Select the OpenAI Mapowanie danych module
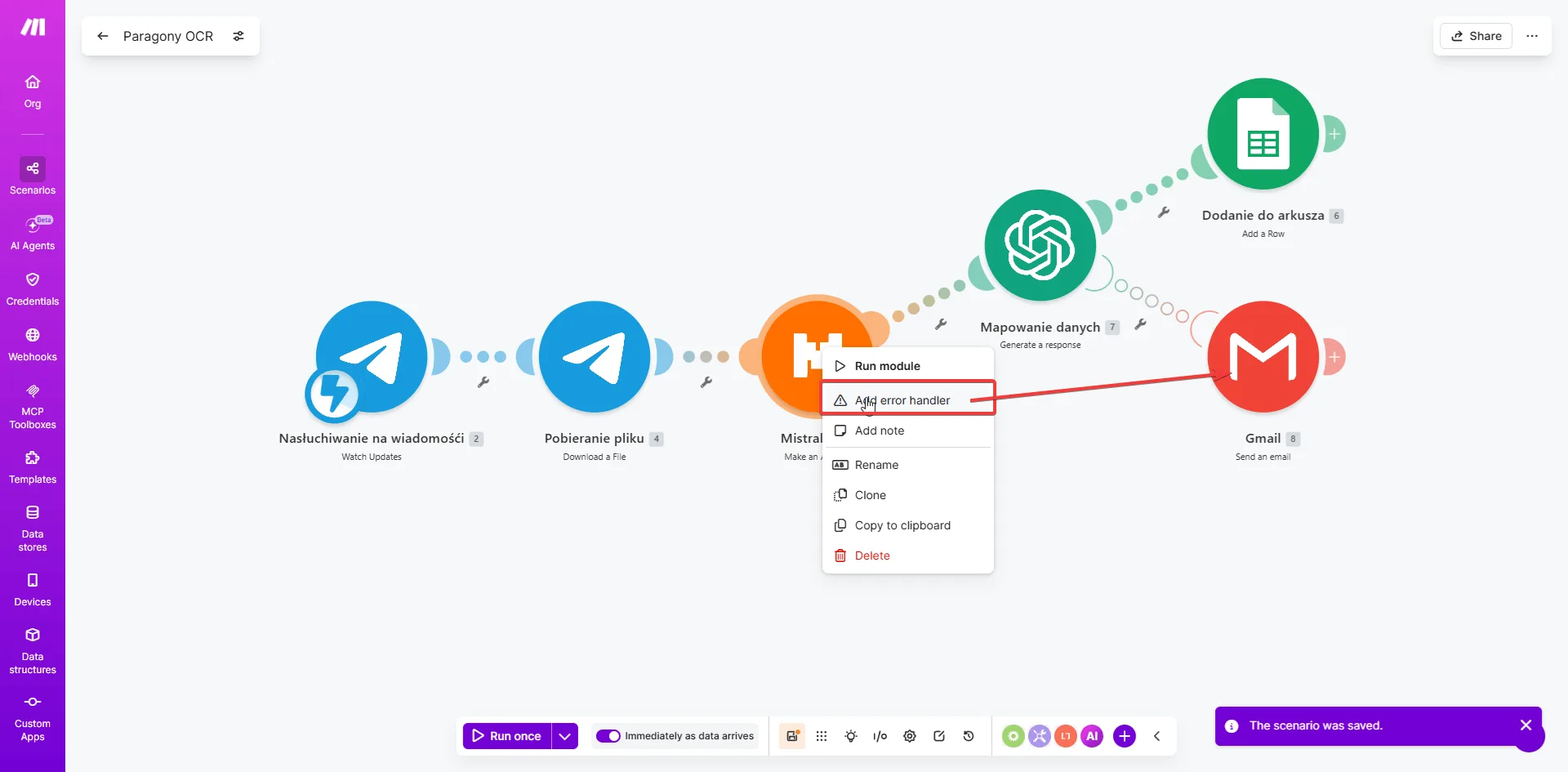1568x772 pixels. (1040, 245)
